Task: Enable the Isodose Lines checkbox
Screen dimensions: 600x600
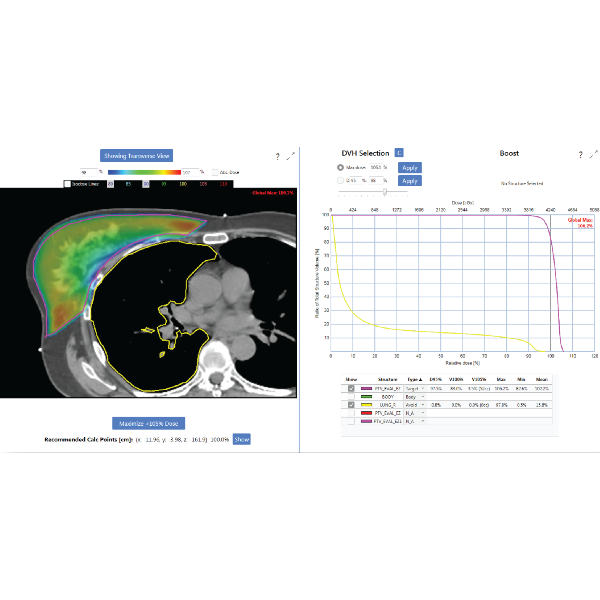Action: tap(68, 184)
